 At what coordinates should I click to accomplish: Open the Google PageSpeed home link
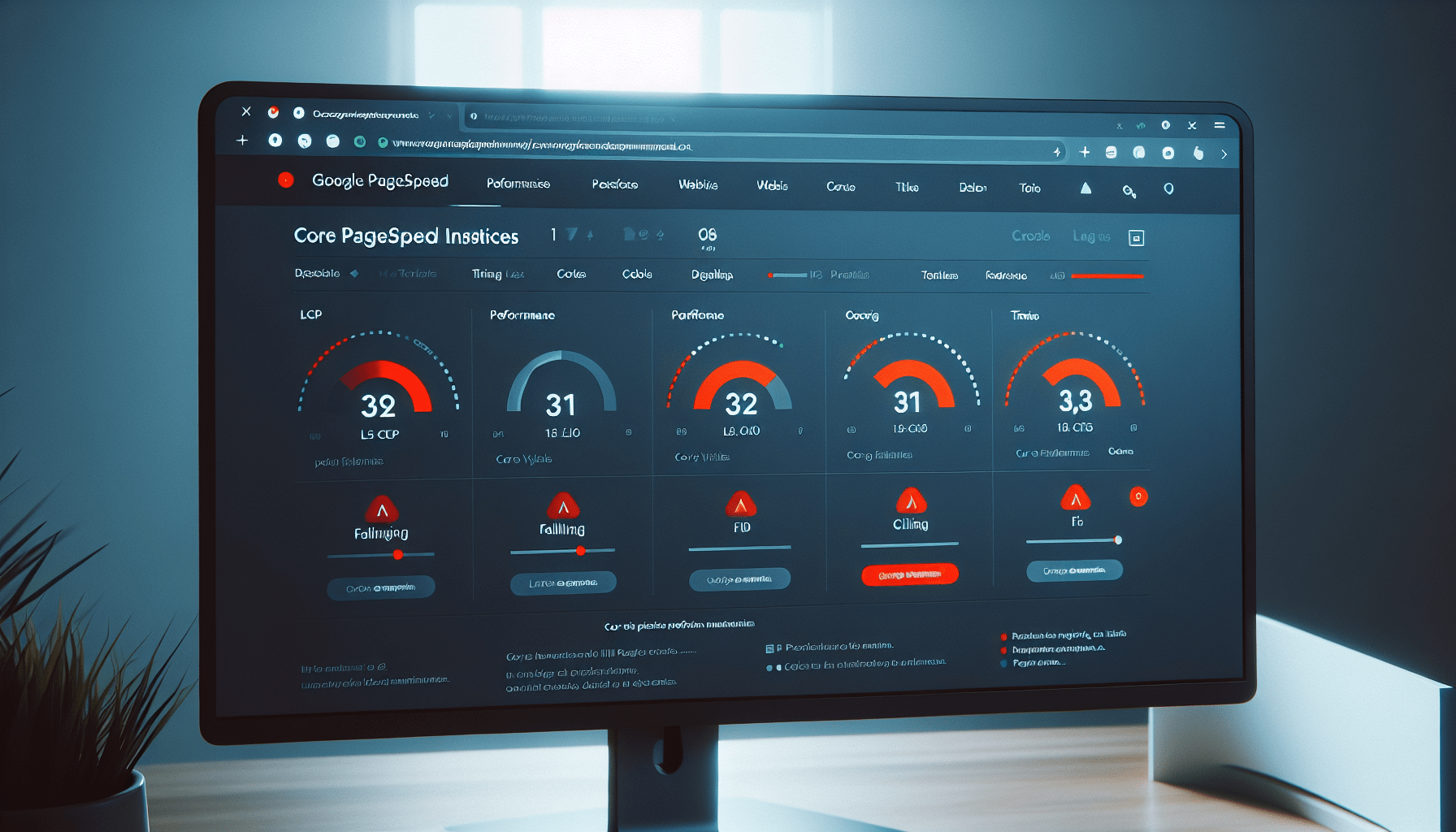coord(379,181)
